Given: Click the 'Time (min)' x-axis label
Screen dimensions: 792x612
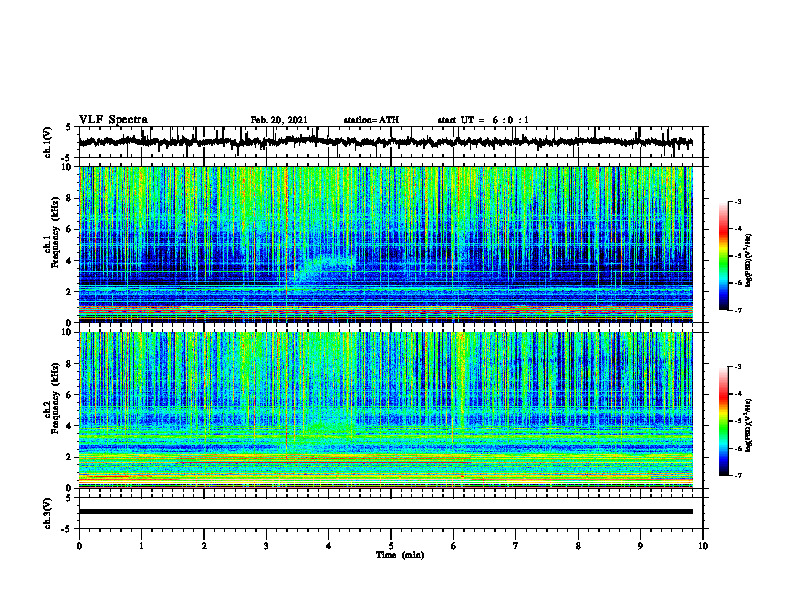Looking at the screenshot, I should [400, 555].
